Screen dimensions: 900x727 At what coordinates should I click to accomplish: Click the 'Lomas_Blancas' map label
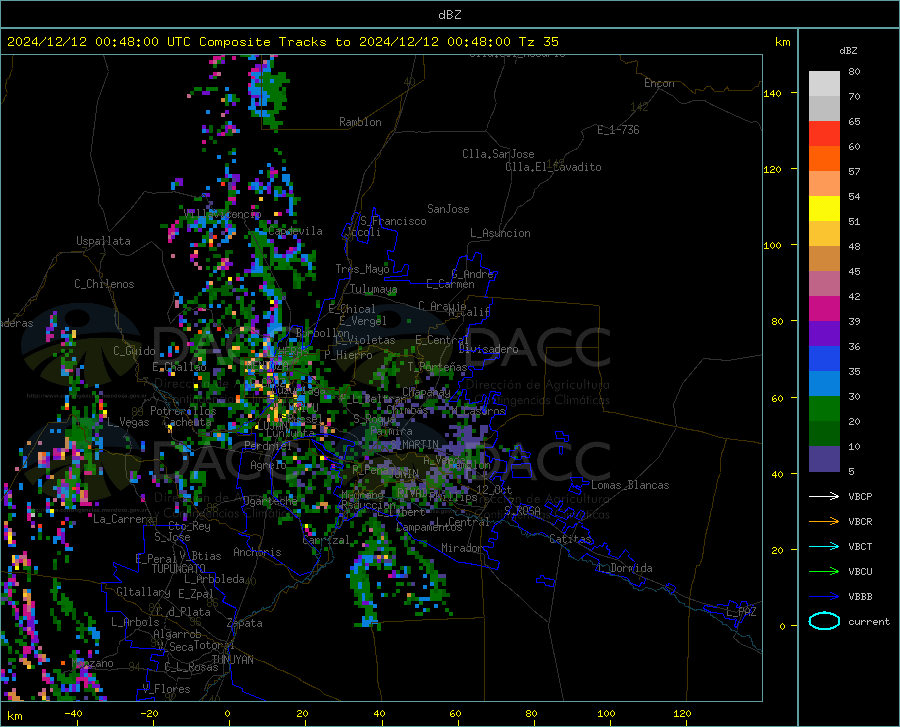click(630, 485)
